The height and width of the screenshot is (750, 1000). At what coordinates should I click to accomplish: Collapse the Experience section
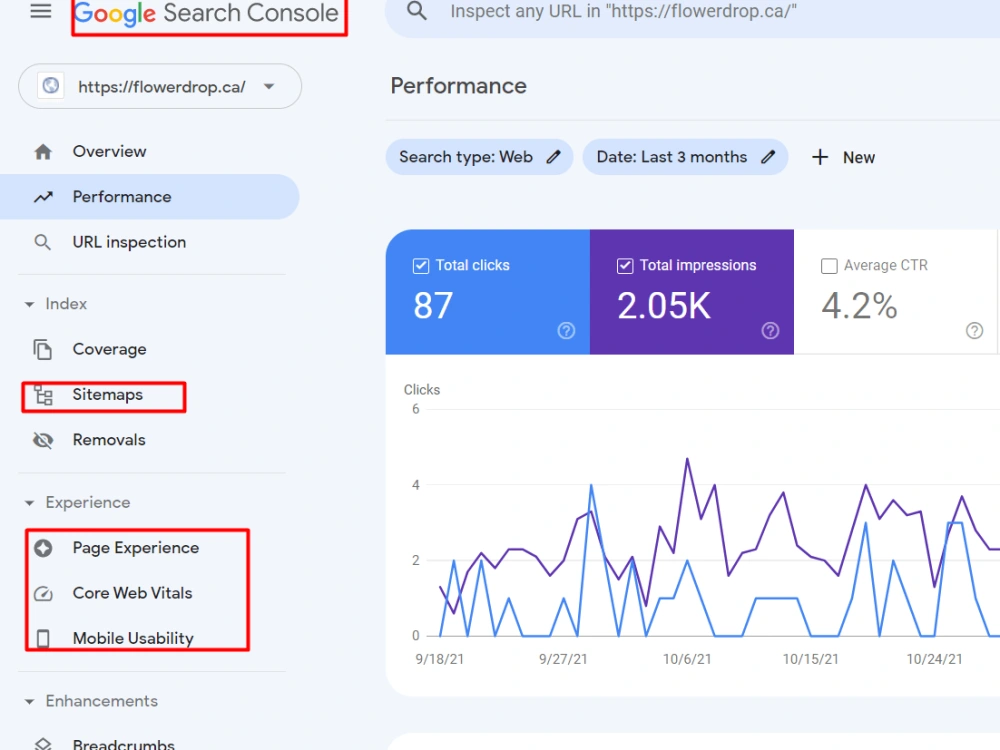[77, 503]
